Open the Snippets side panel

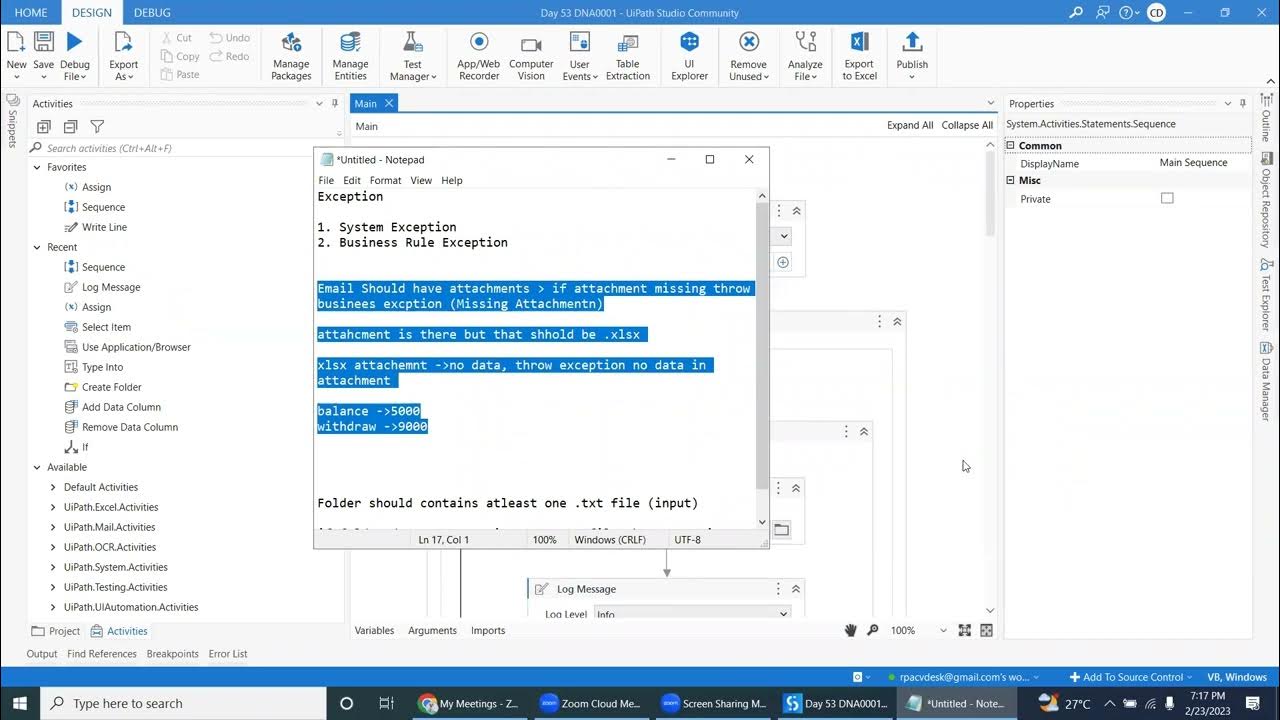click(13, 120)
